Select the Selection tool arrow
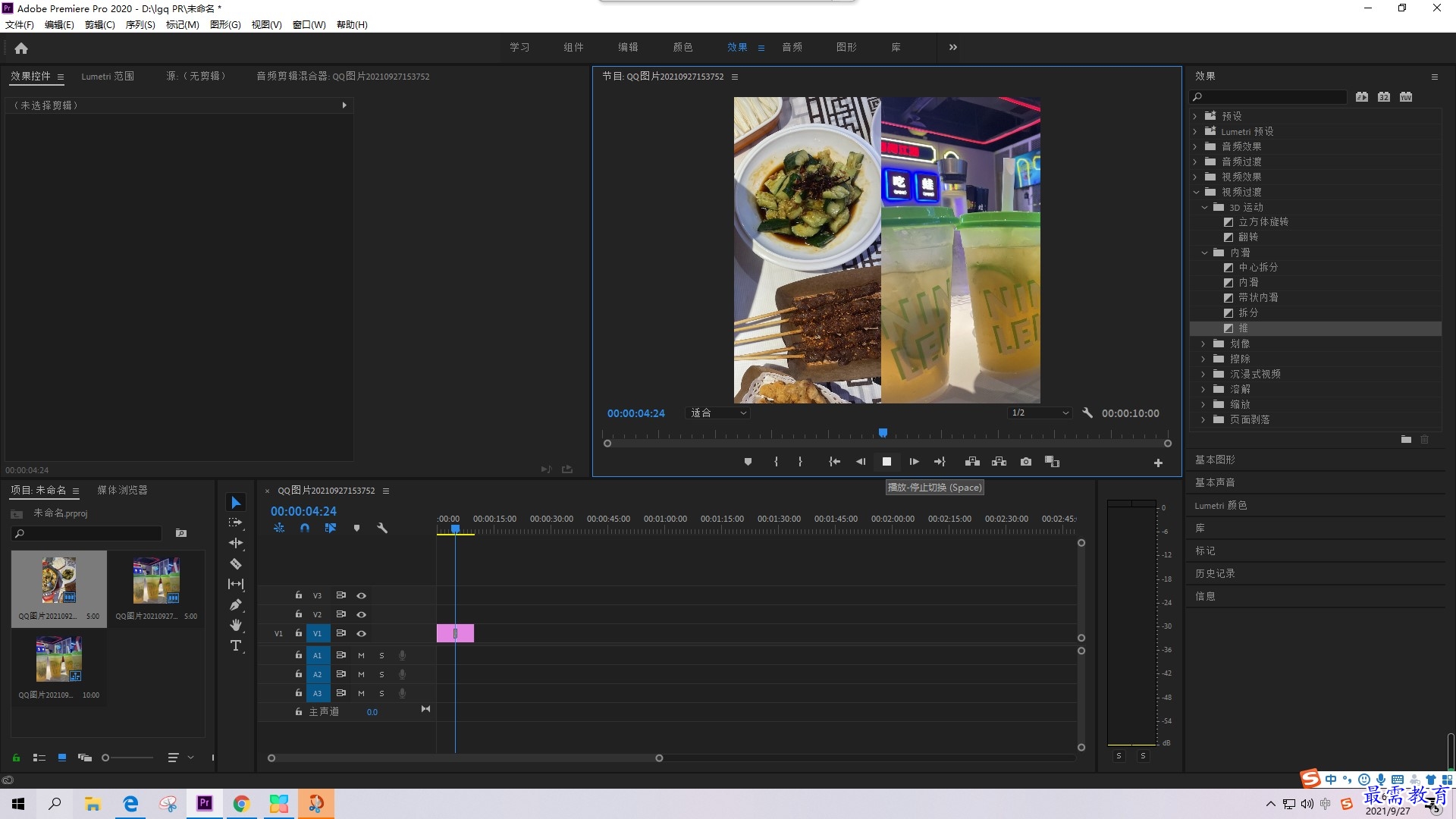 tap(236, 503)
